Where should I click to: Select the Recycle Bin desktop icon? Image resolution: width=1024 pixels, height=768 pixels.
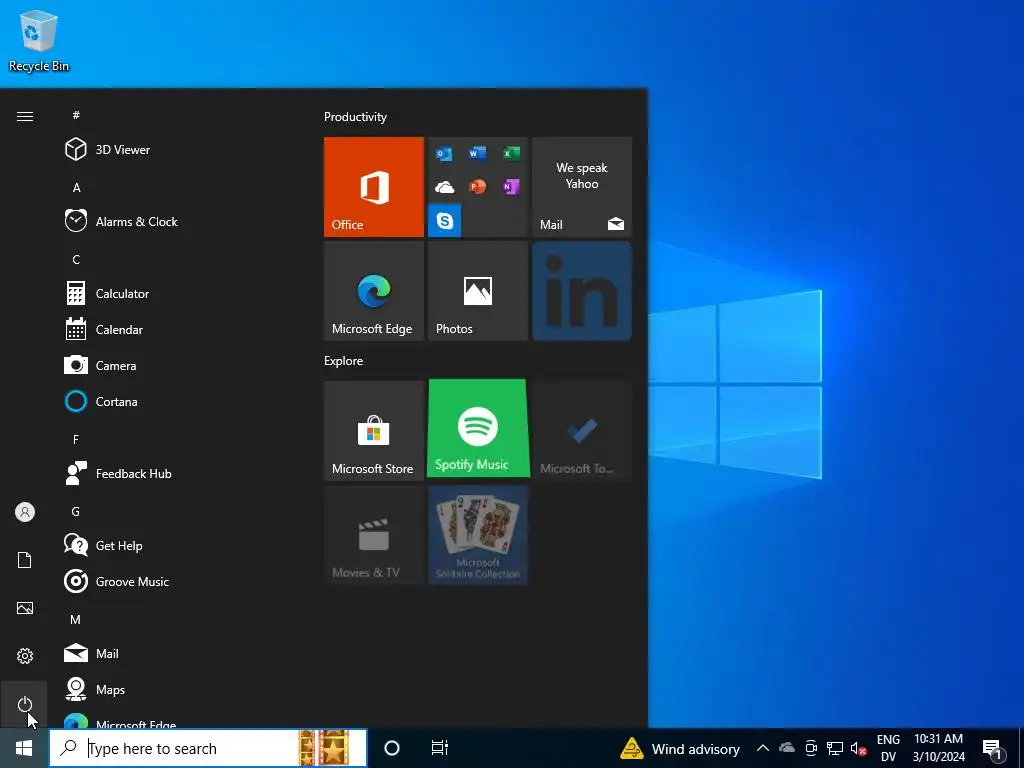[39, 40]
